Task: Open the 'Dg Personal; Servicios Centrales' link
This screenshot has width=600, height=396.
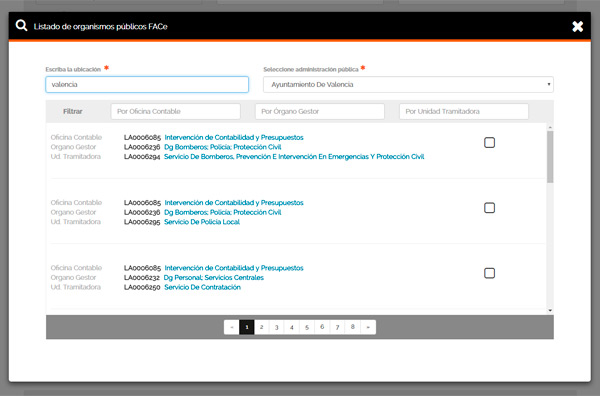Action: (x=214, y=278)
